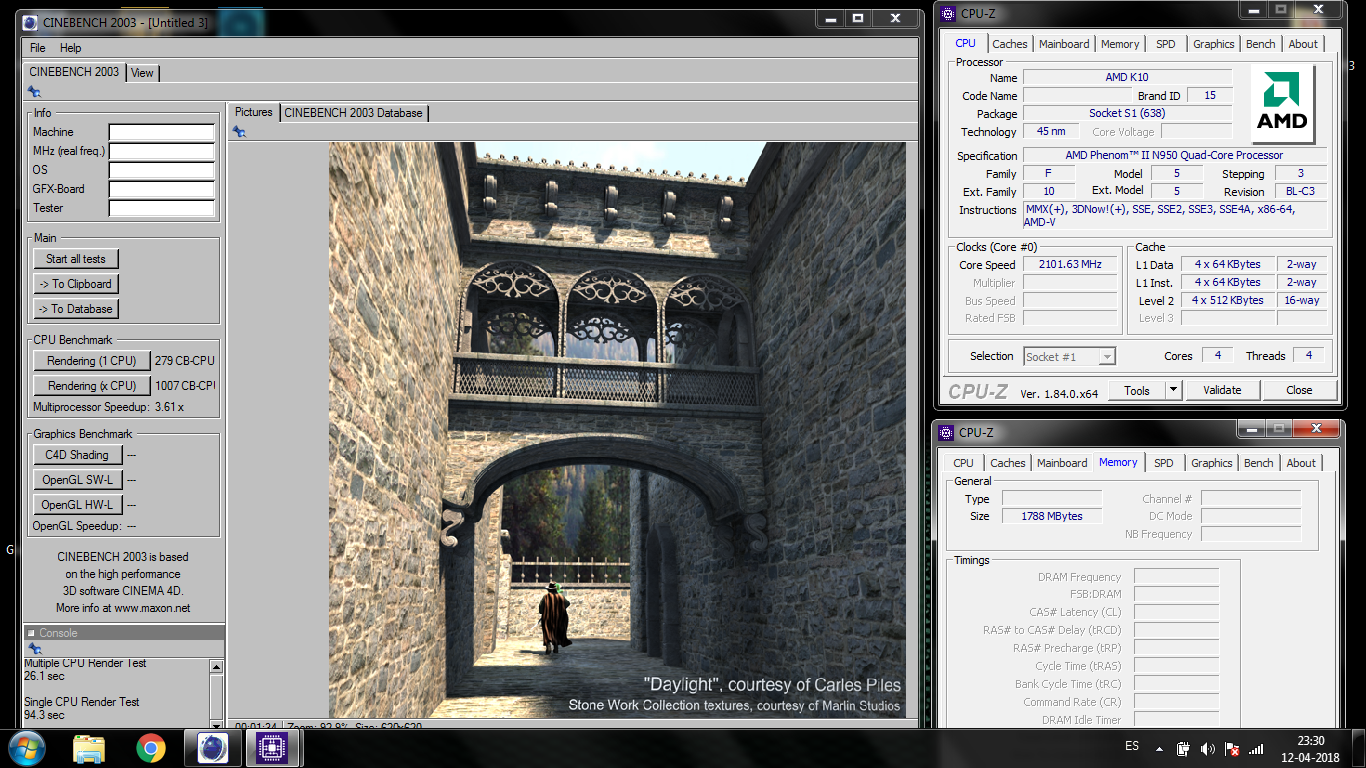Click the MHz (real freq.) input field
The width and height of the screenshot is (1366, 768).
click(161, 151)
